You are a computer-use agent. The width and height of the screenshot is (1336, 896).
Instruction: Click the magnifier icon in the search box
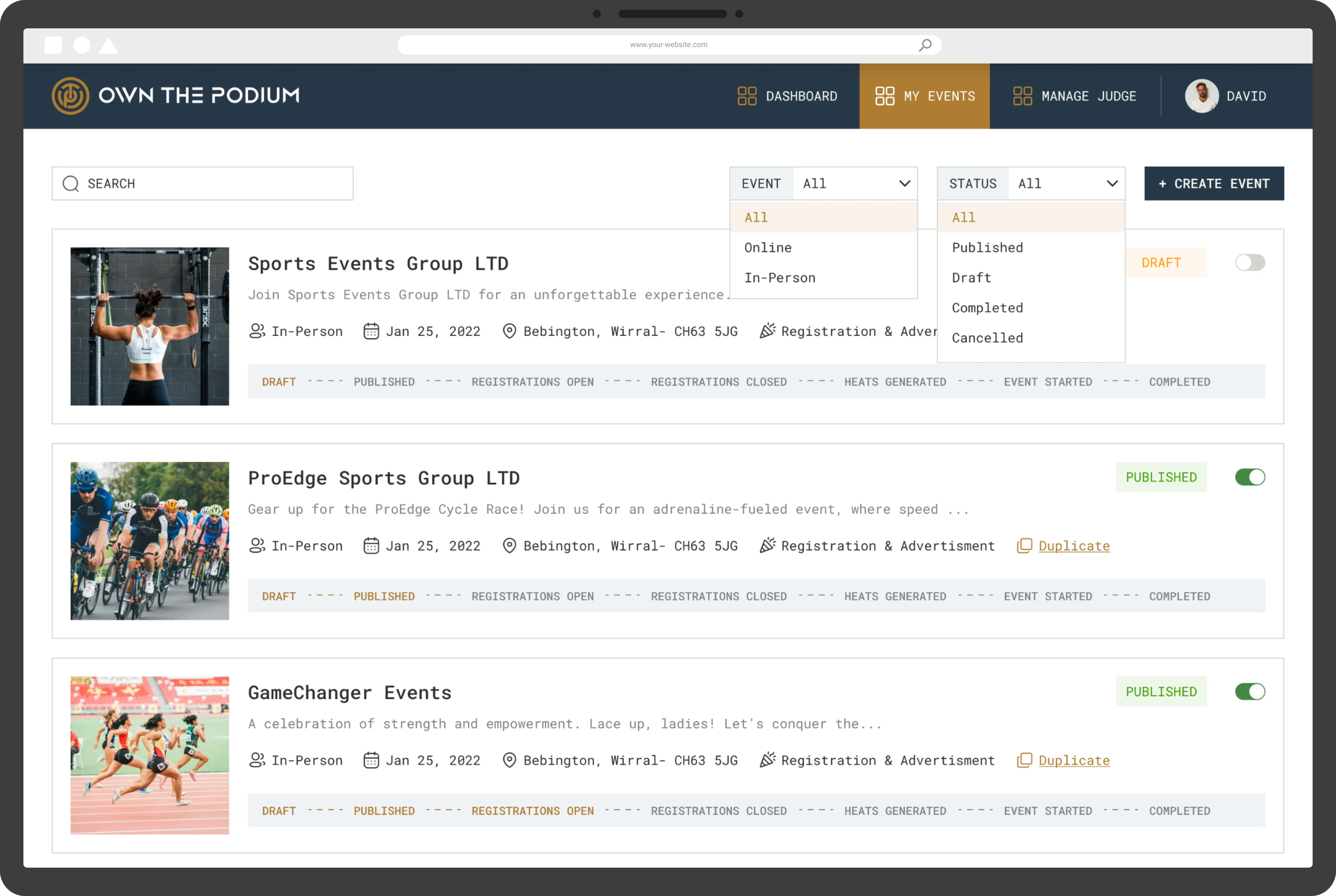coord(71,183)
